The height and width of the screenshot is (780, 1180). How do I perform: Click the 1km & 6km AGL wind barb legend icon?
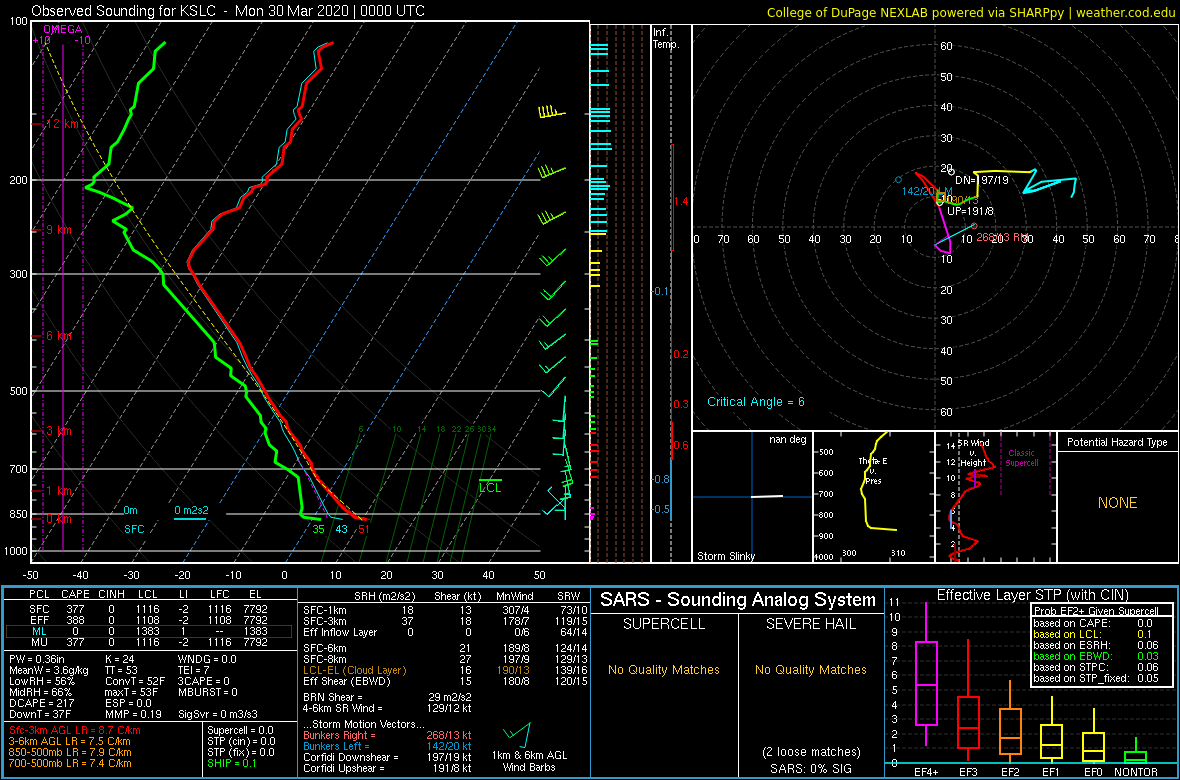point(517,733)
